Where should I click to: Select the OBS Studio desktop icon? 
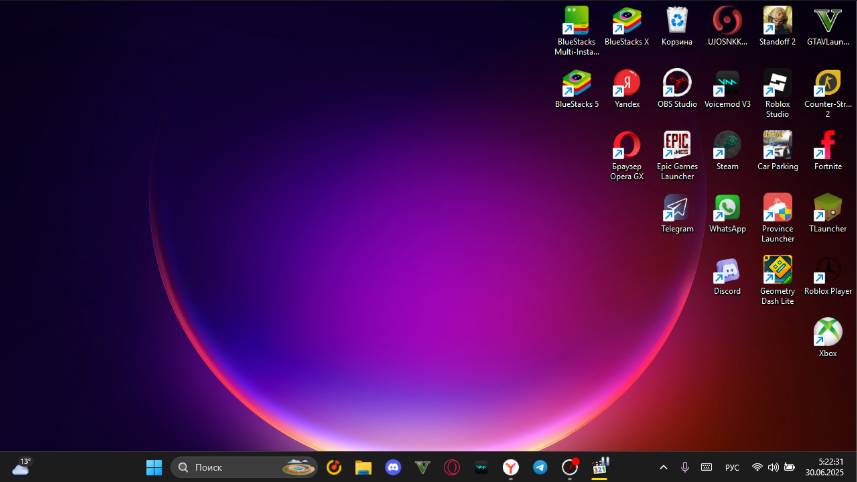pos(677,89)
